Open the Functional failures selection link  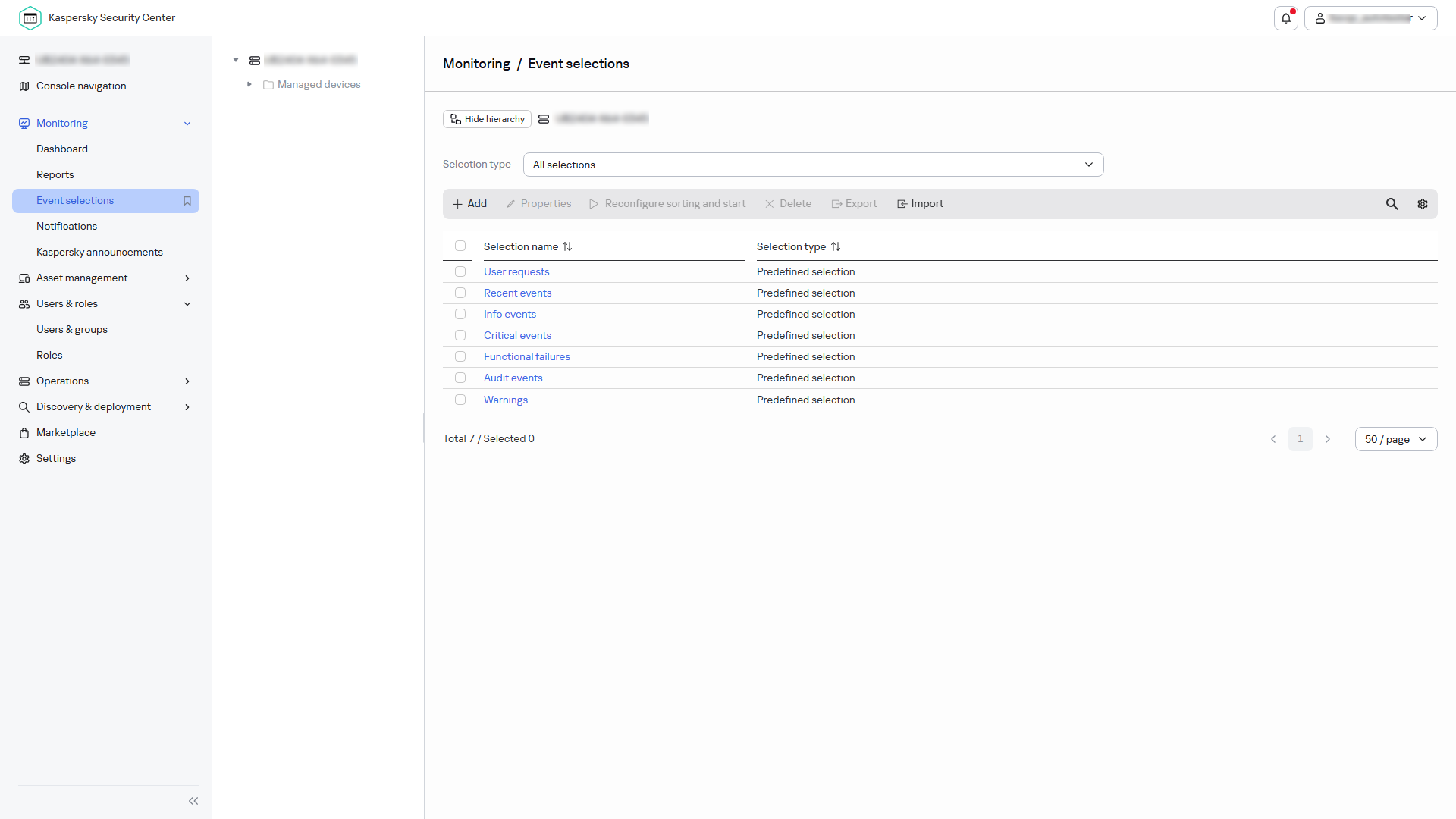pos(526,356)
